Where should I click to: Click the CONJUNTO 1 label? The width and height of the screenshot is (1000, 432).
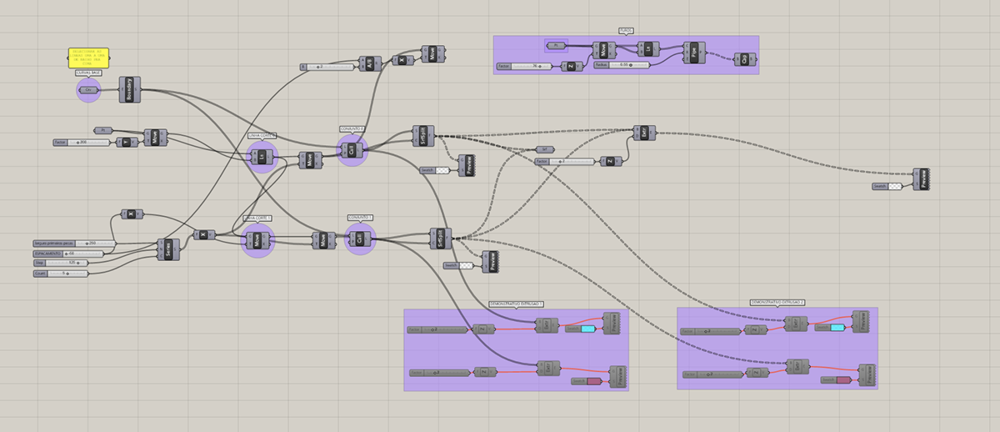360,218
